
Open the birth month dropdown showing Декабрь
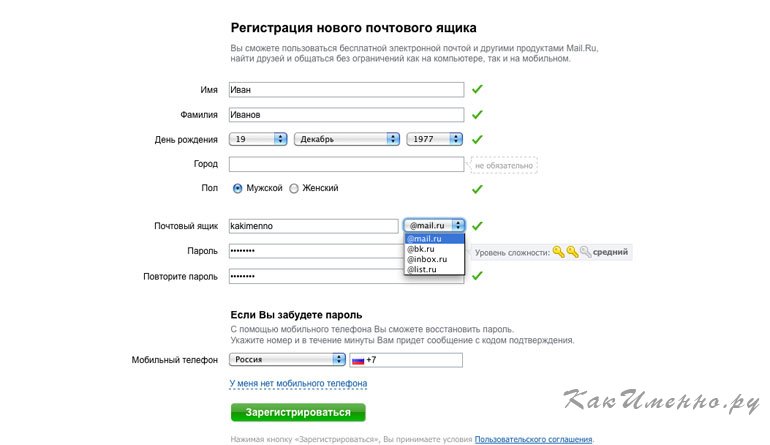(347, 139)
